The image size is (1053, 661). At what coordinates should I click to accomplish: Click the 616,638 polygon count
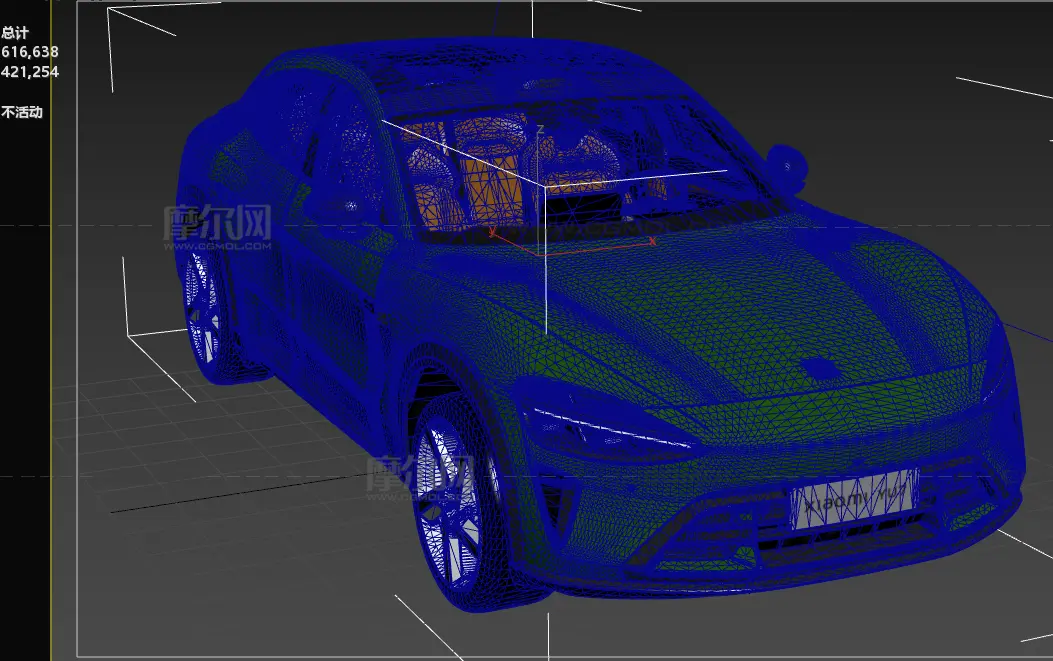pos(30,51)
